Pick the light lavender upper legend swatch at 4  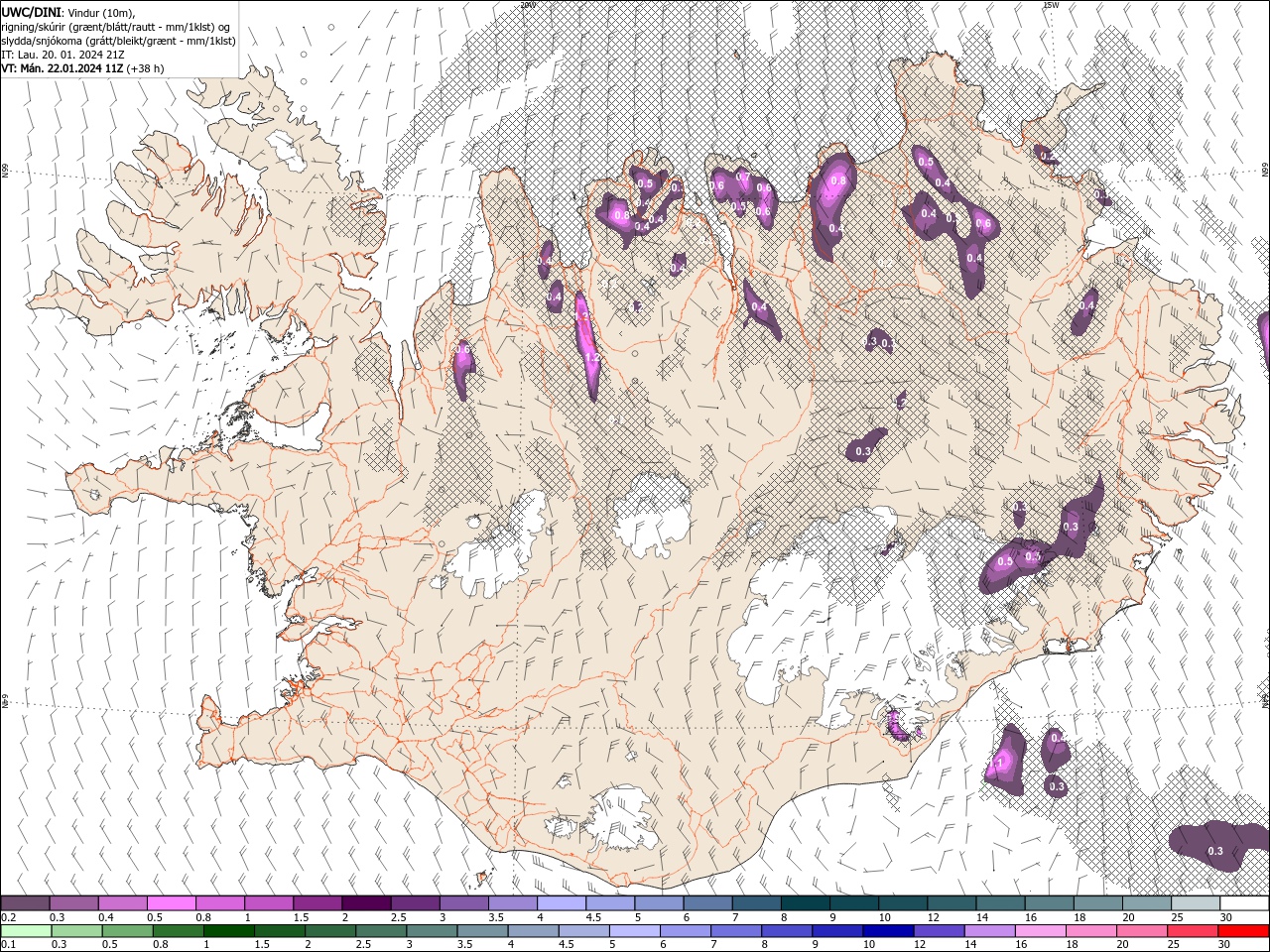562,903
